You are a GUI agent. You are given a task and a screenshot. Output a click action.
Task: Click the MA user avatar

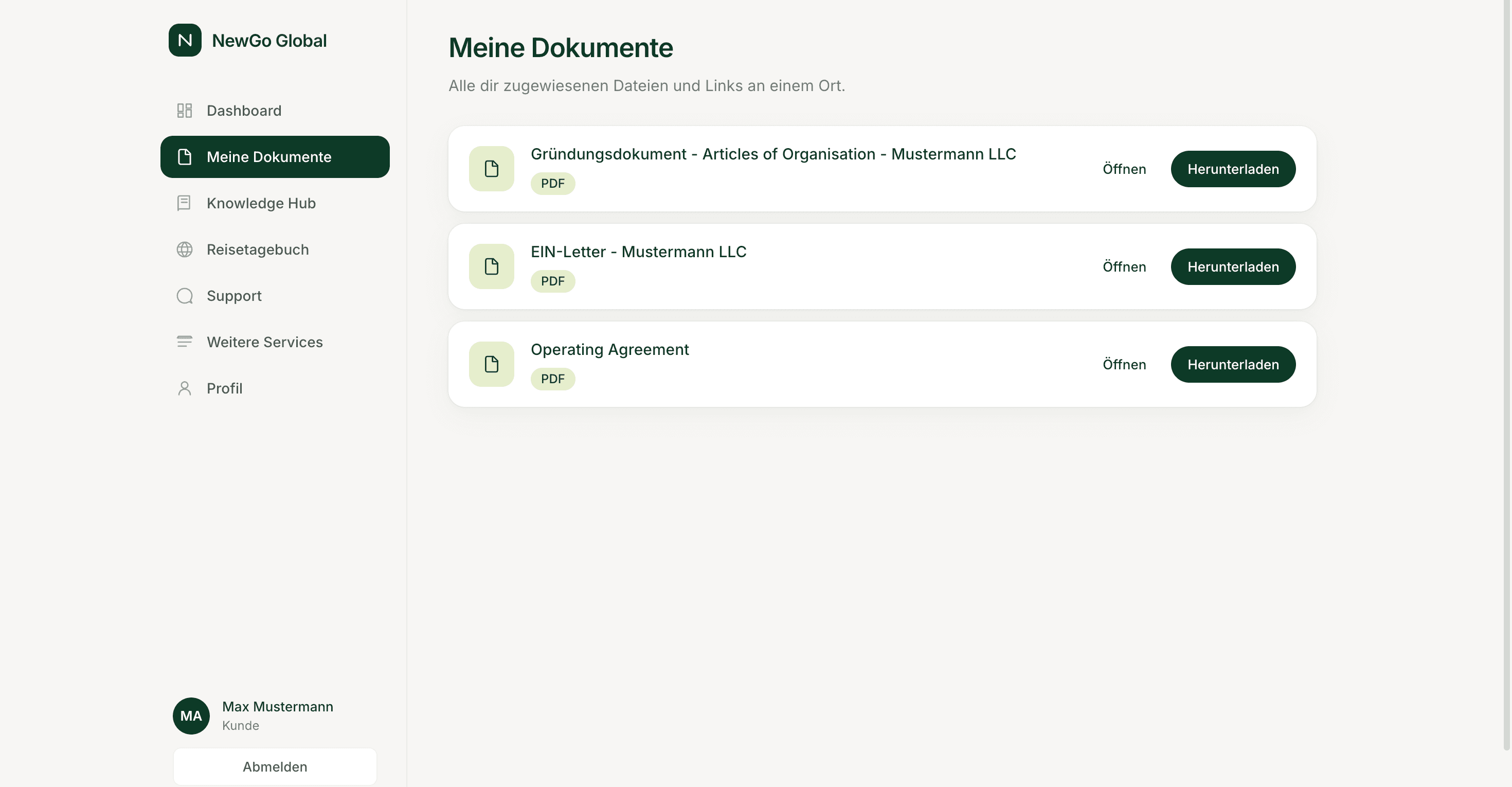(191, 716)
